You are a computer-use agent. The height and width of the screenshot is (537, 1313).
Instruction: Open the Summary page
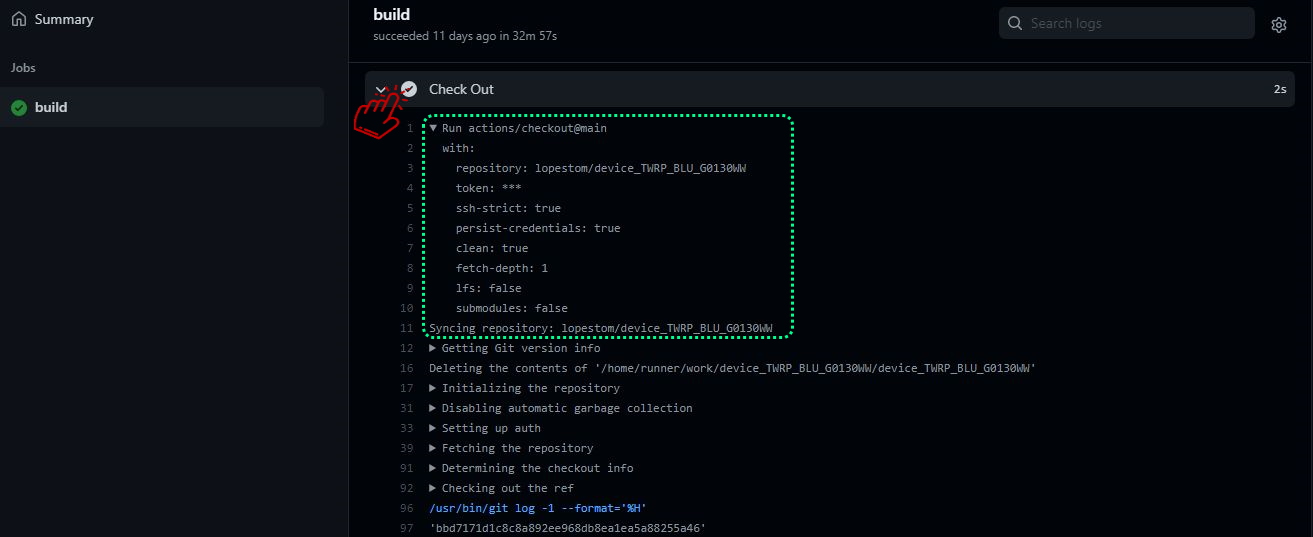point(63,19)
